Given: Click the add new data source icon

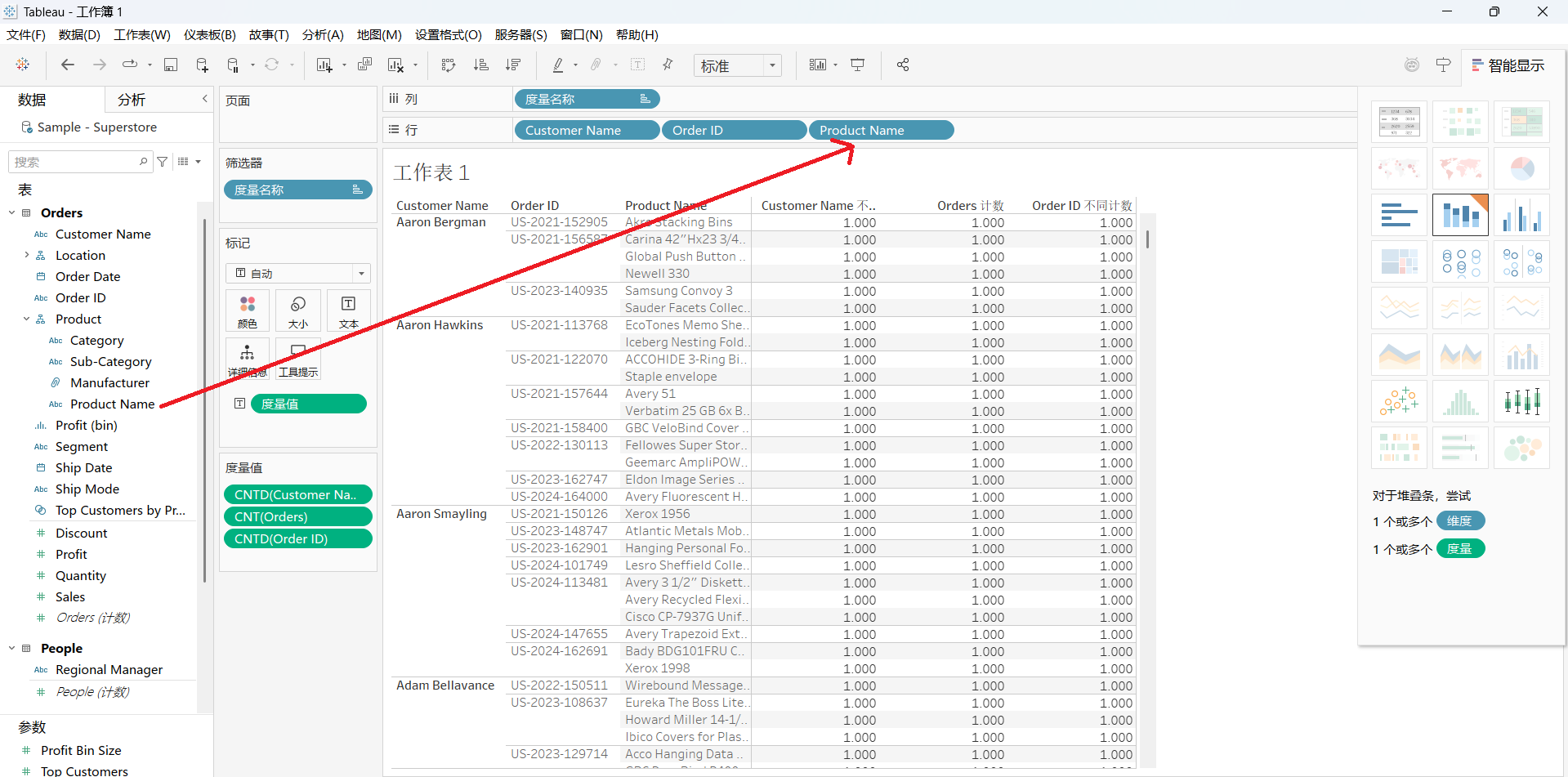Looking at the screenshot, I should point(202,65).
